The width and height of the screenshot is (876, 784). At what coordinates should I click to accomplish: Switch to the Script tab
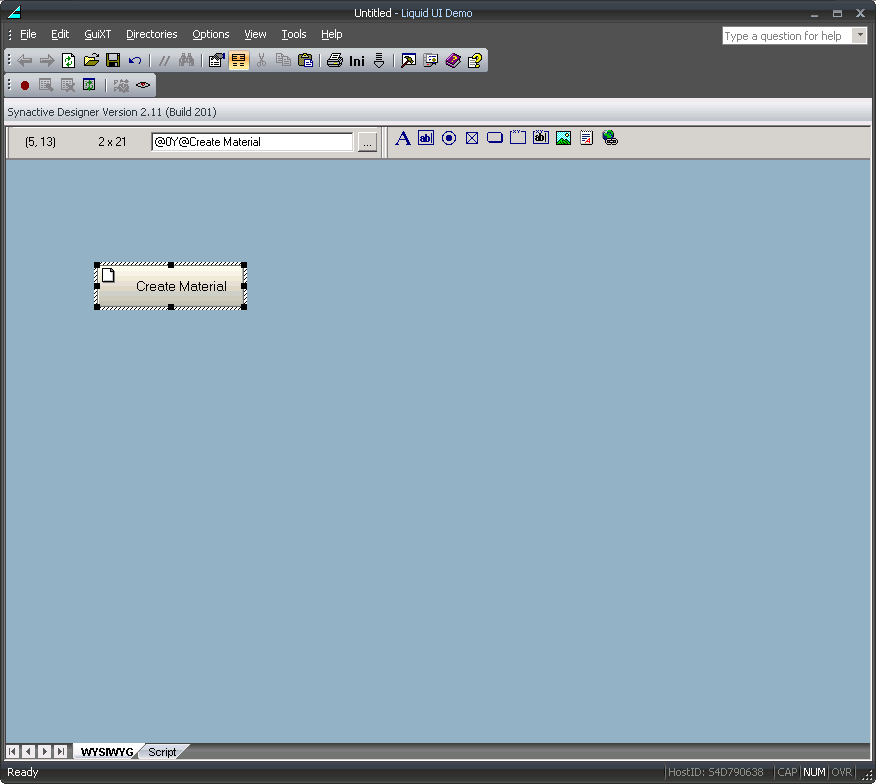click(x=162, y=752)
